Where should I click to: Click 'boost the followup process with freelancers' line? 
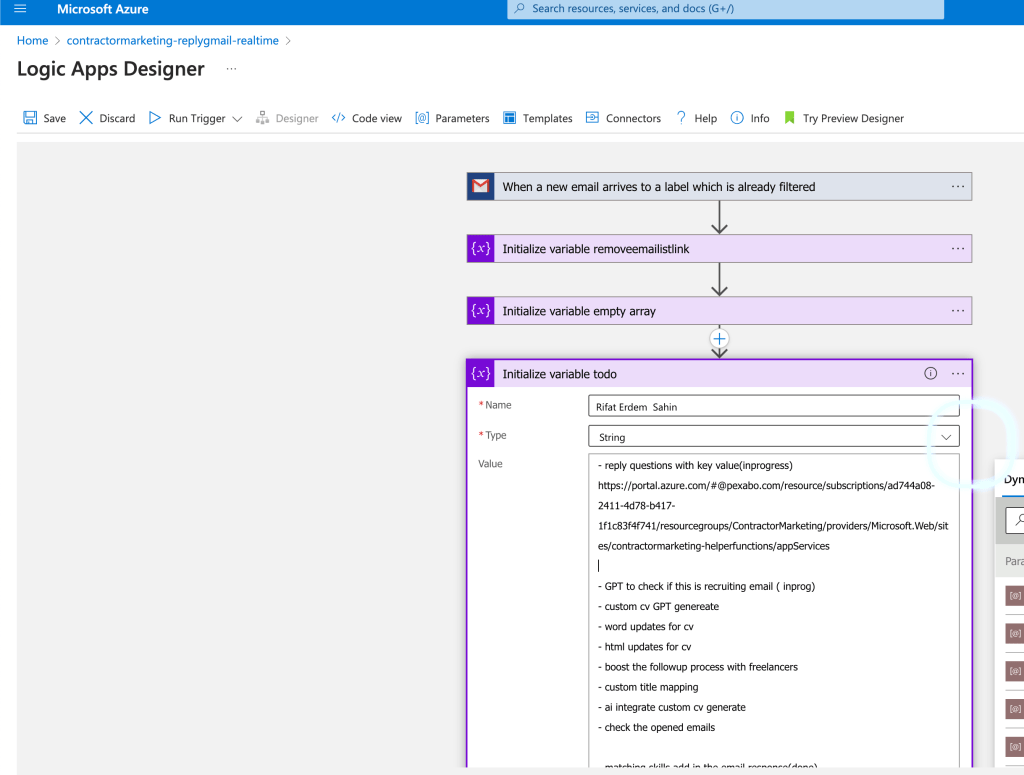coord(697,667)
